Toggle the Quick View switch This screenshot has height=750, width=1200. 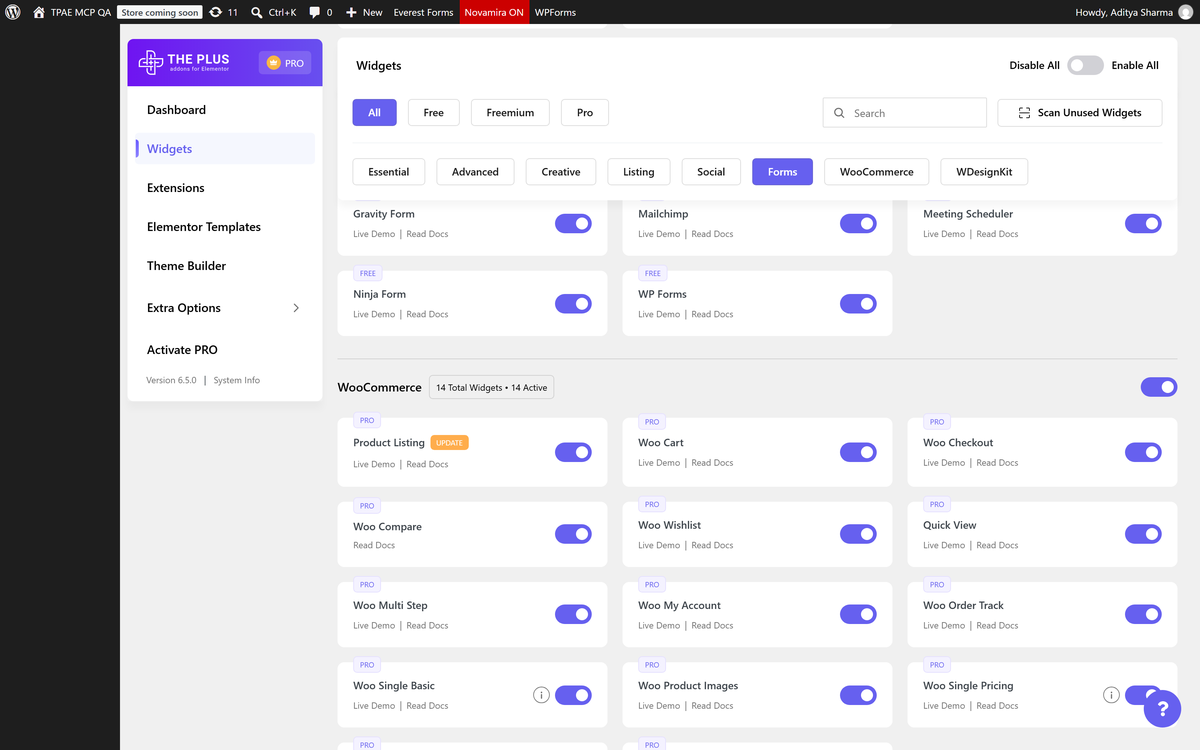click(1143, 534)
